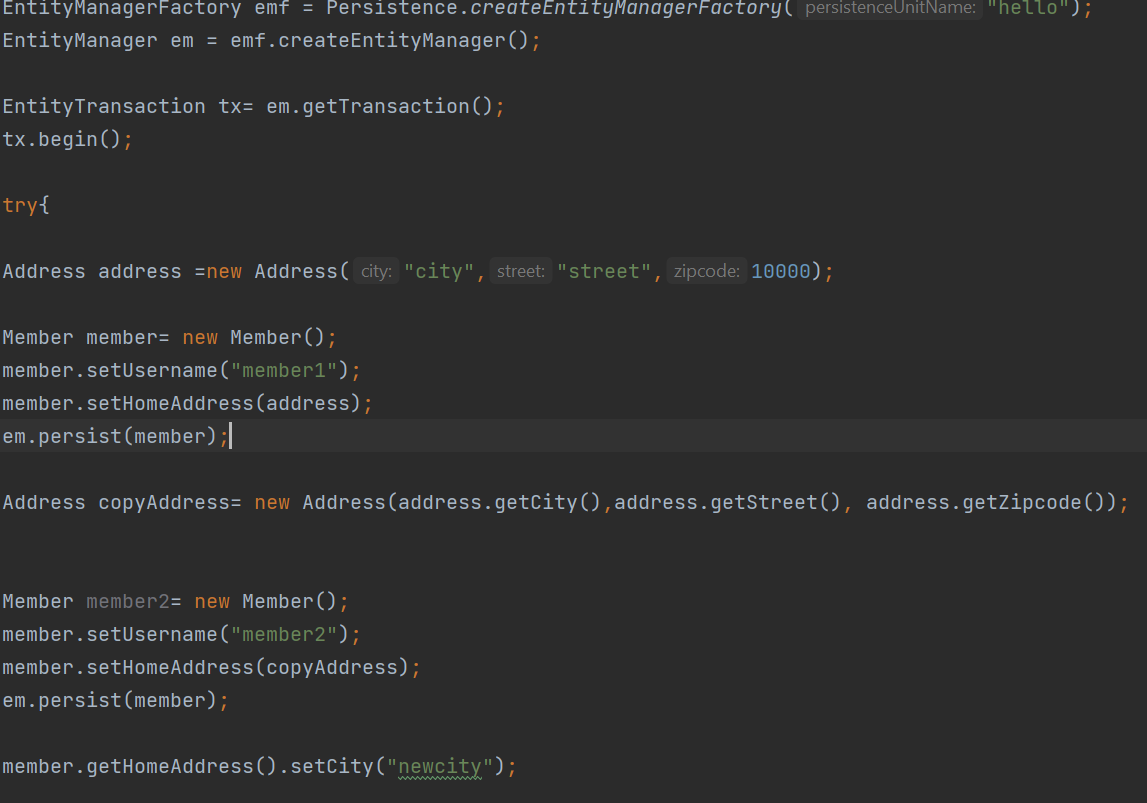Click address.getZipcode() call

point(986,503)
